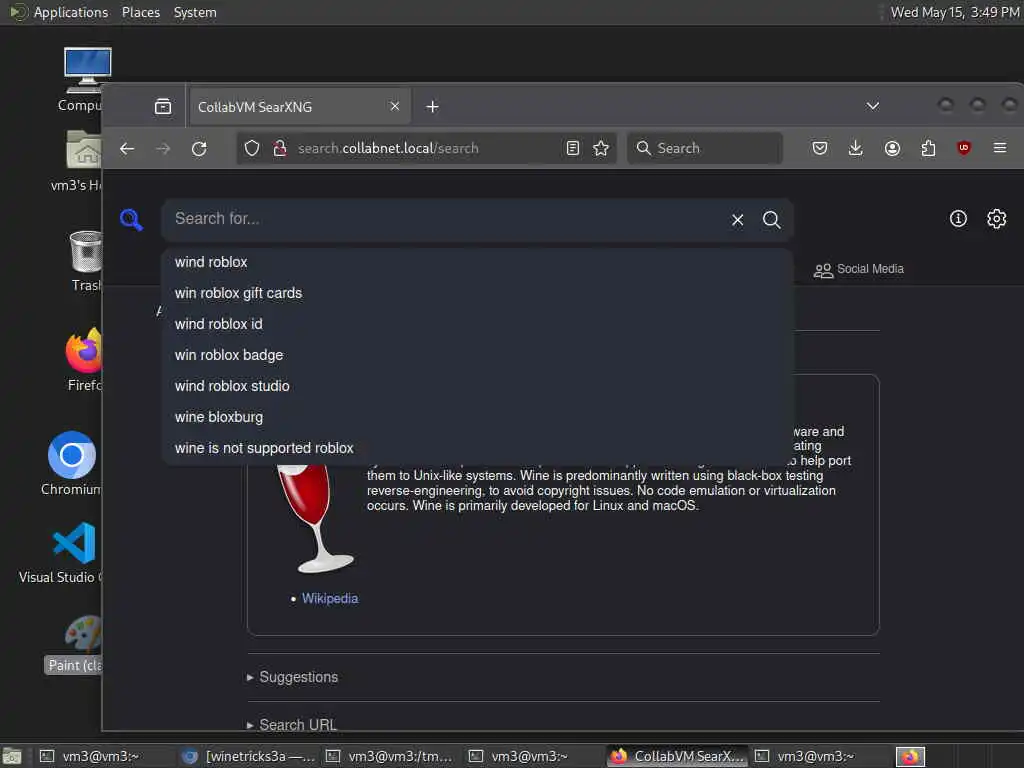Select suggestion 'wind roblox id'
Viewport: 1024px width, 768px height.
pos(477,324)
